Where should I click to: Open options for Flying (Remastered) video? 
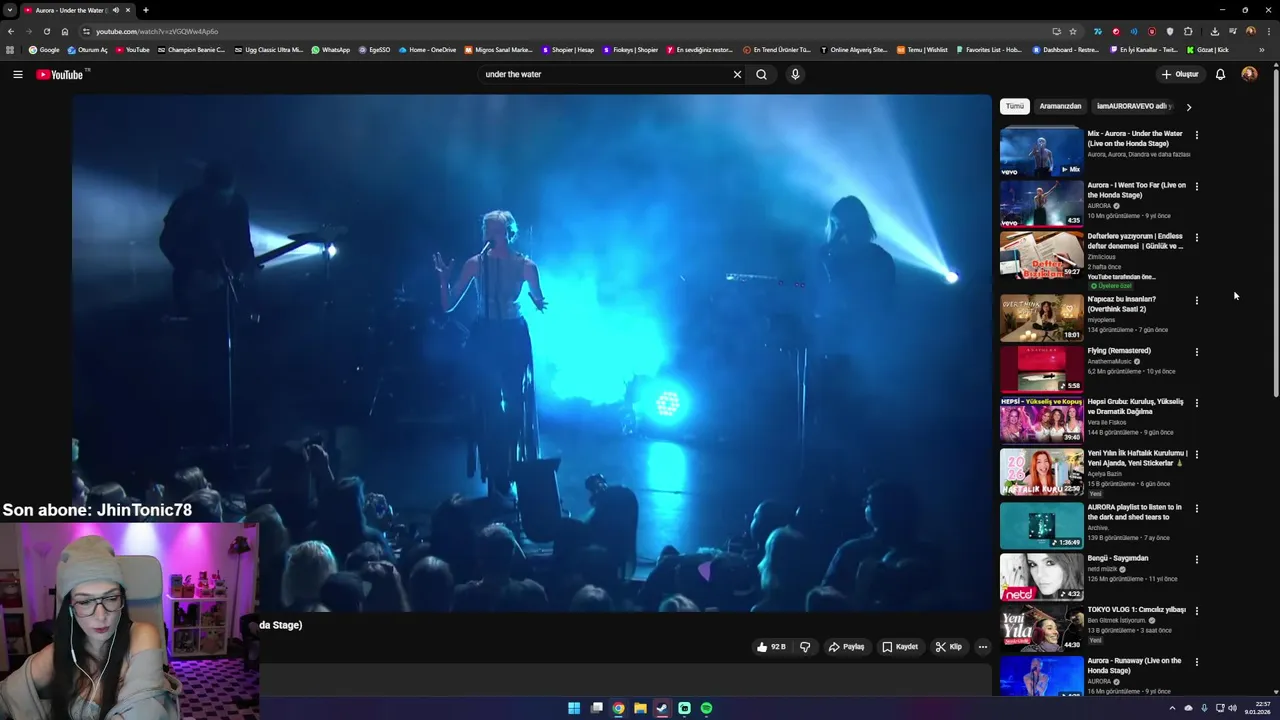click(x=1196, y=352)
